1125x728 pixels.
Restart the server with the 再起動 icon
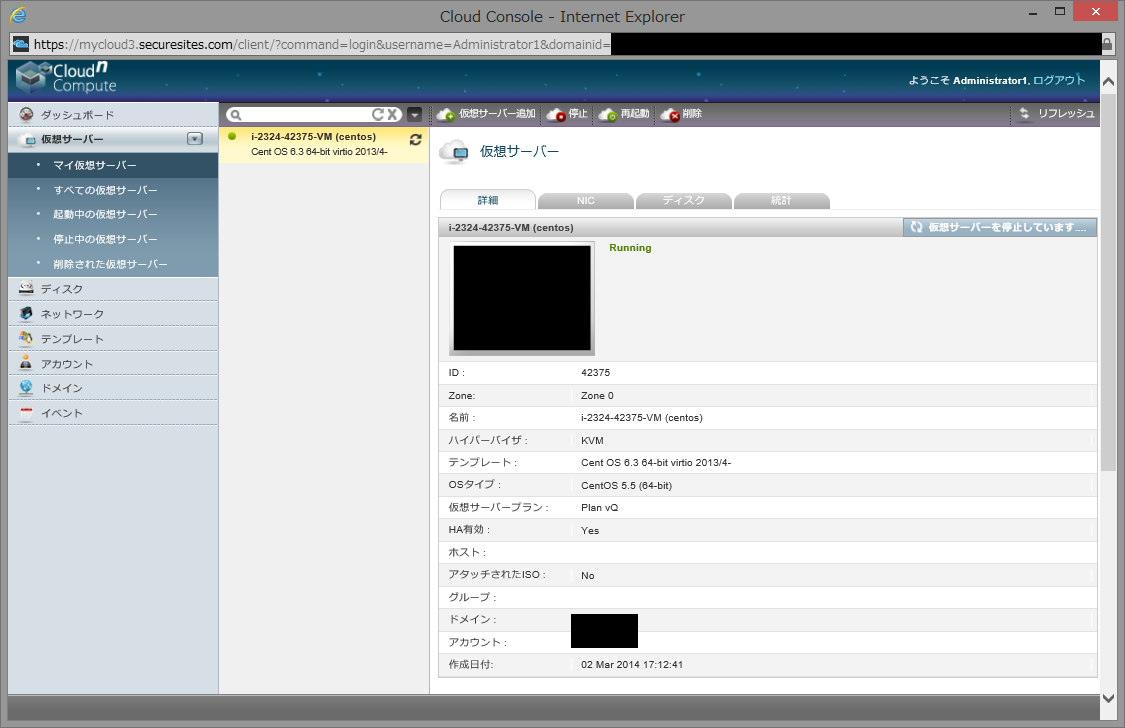[x=608, y=115]
